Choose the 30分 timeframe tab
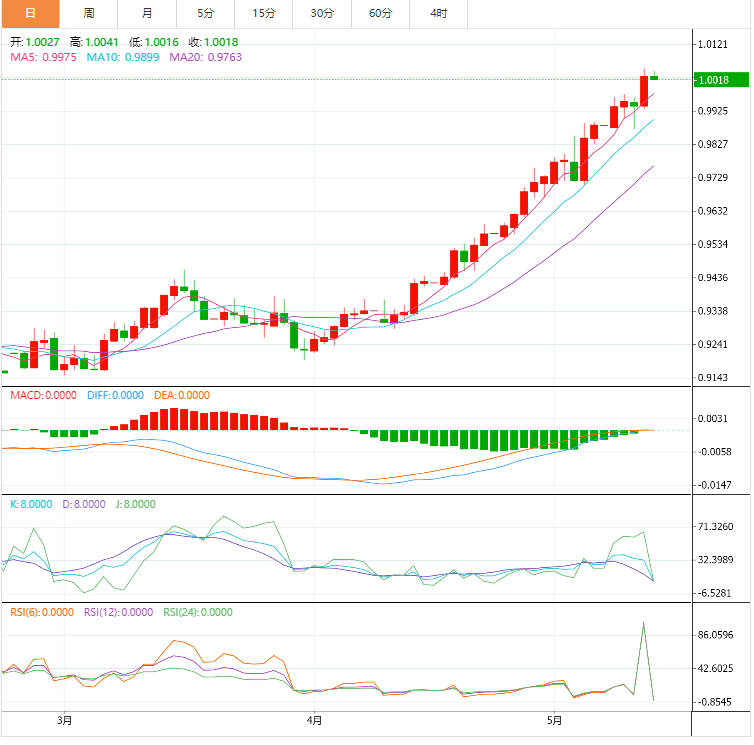The height and width of the screenshot is (745, 754). tap(322, 13)
